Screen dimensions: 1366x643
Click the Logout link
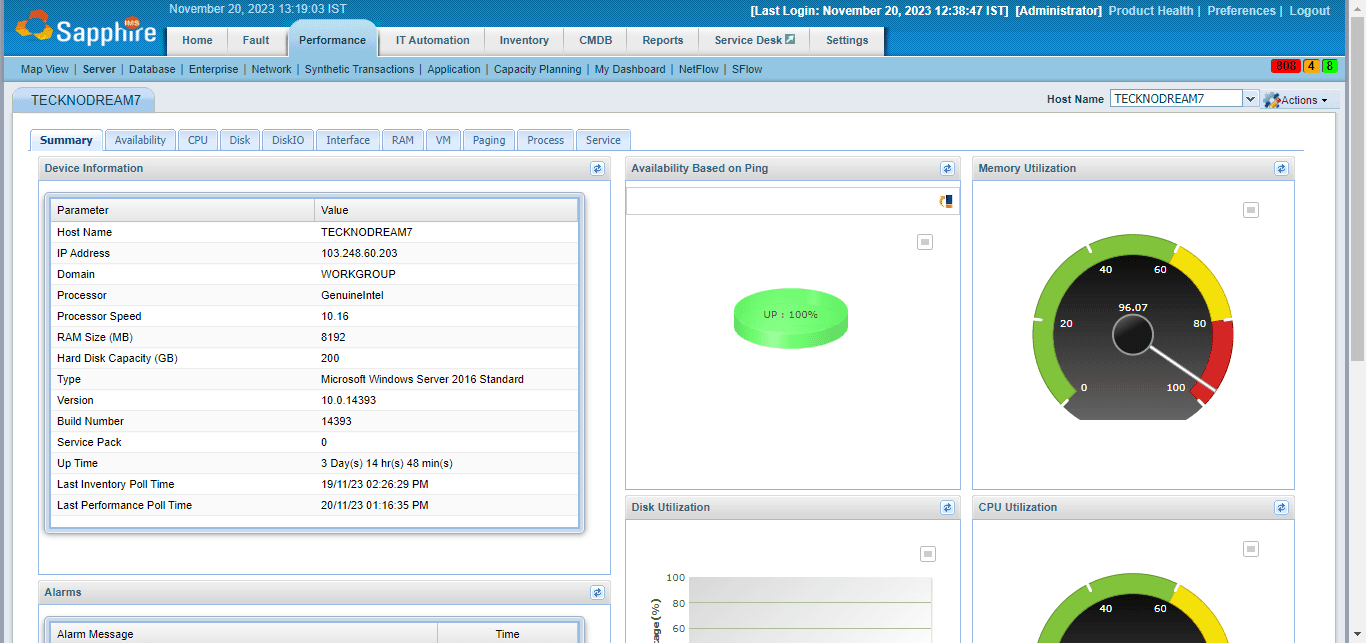pos(1310,11)
